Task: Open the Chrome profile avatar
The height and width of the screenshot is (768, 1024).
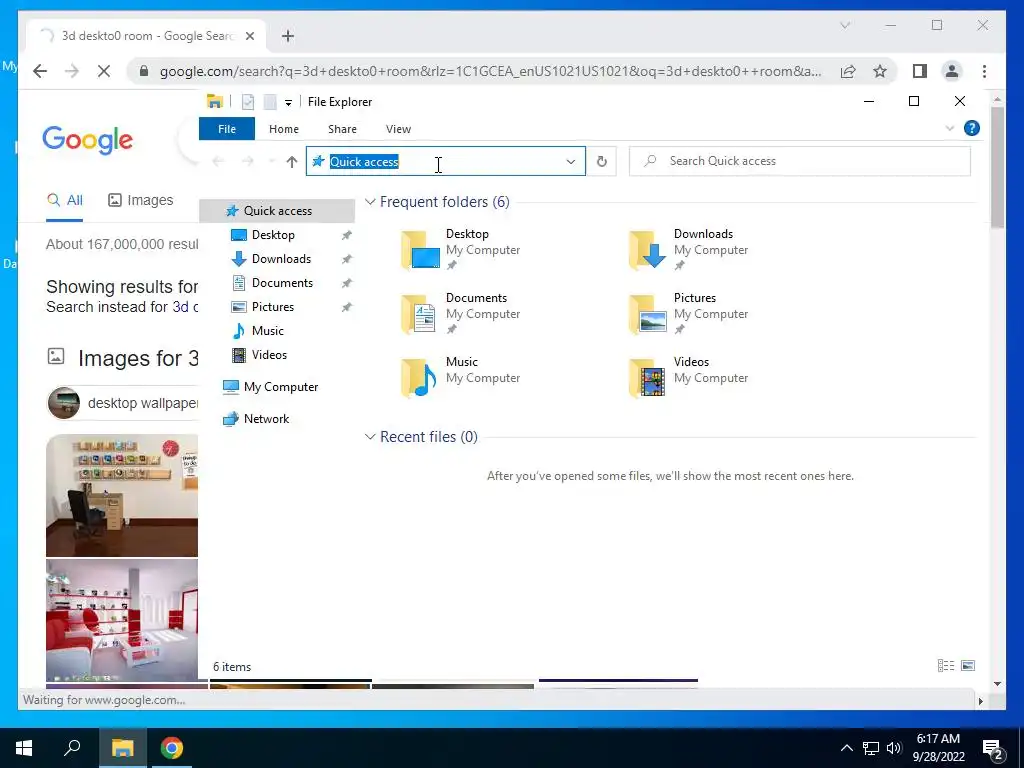Action: pos(952,71)
